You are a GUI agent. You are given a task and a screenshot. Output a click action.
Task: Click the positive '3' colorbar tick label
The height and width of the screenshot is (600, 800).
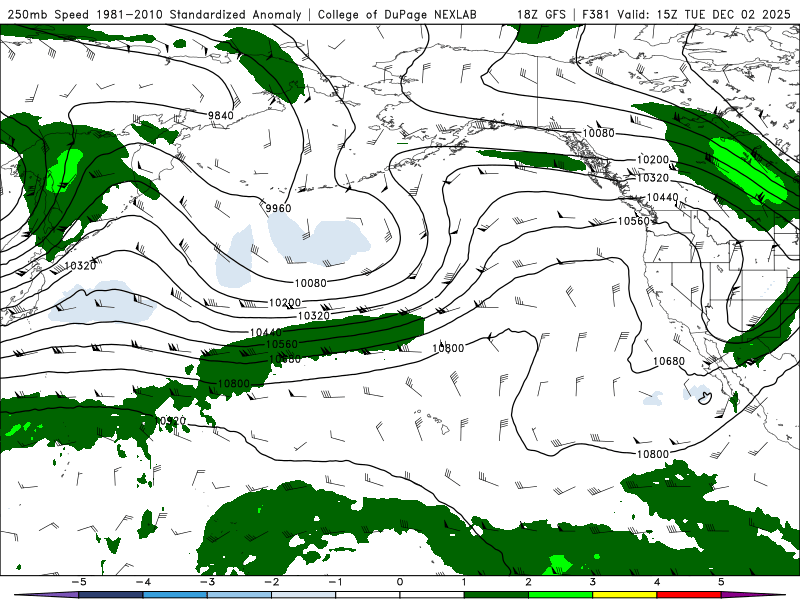coord(592,582)
